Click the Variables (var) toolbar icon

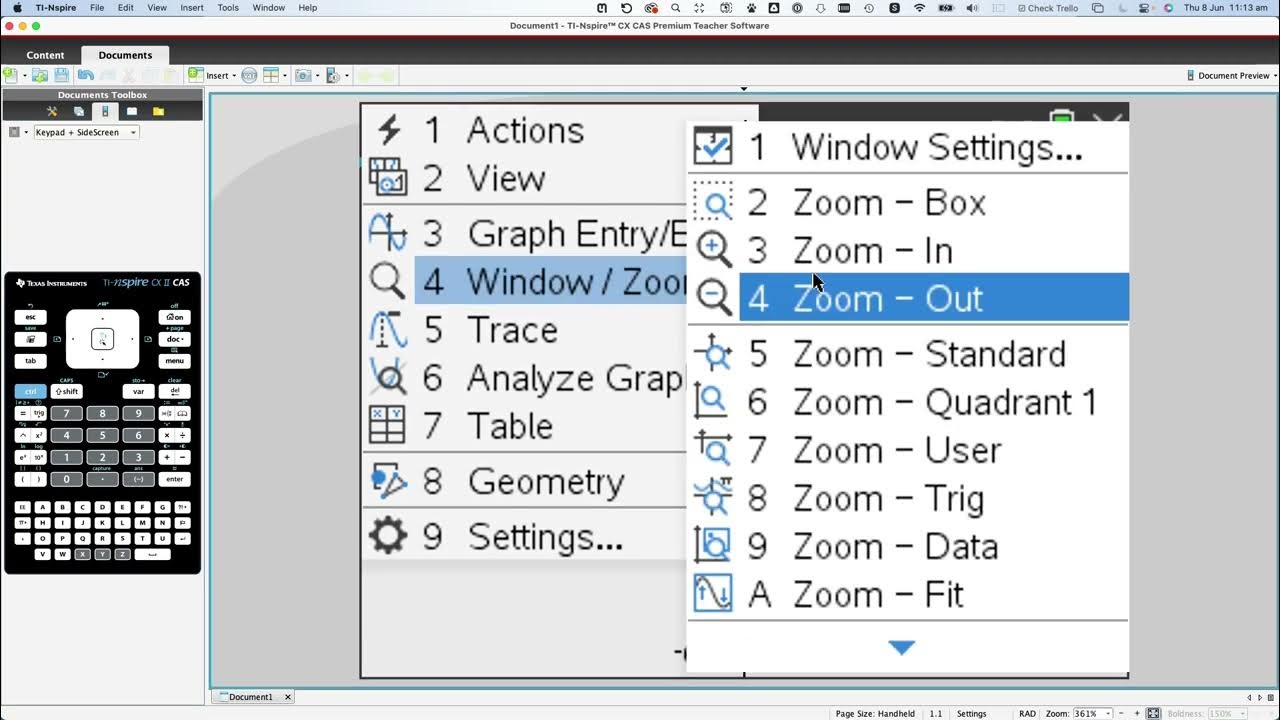[250, 75]
